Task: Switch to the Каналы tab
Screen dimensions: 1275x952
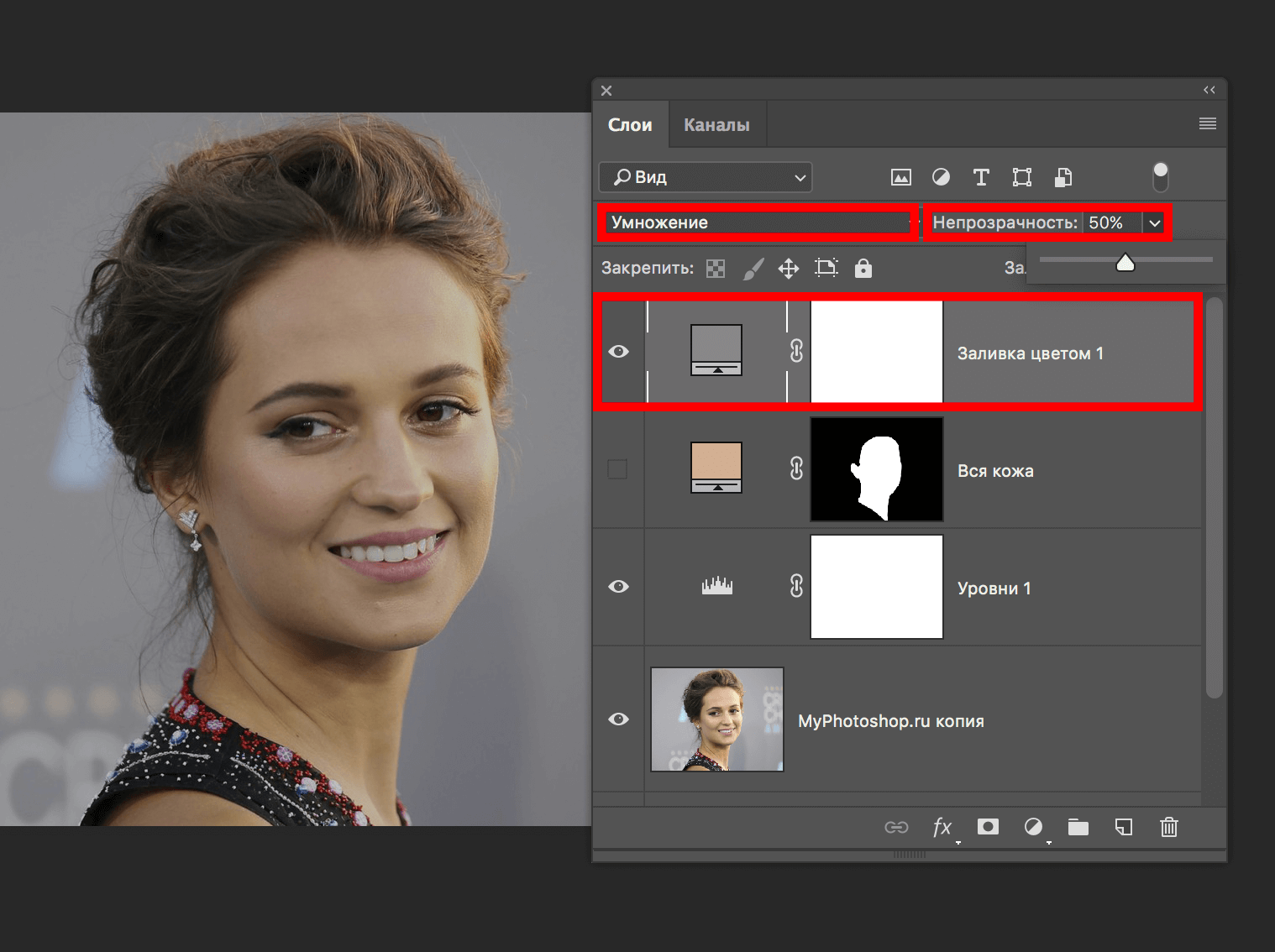Action: click(x=716, y=125)
